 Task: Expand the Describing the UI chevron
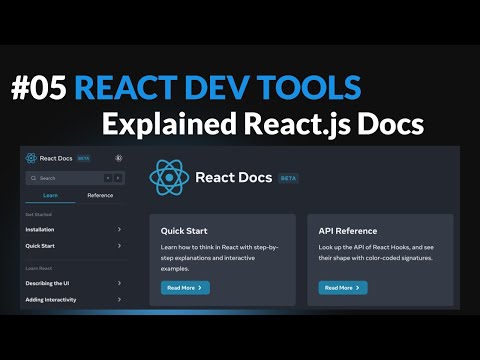pos(119,283)
